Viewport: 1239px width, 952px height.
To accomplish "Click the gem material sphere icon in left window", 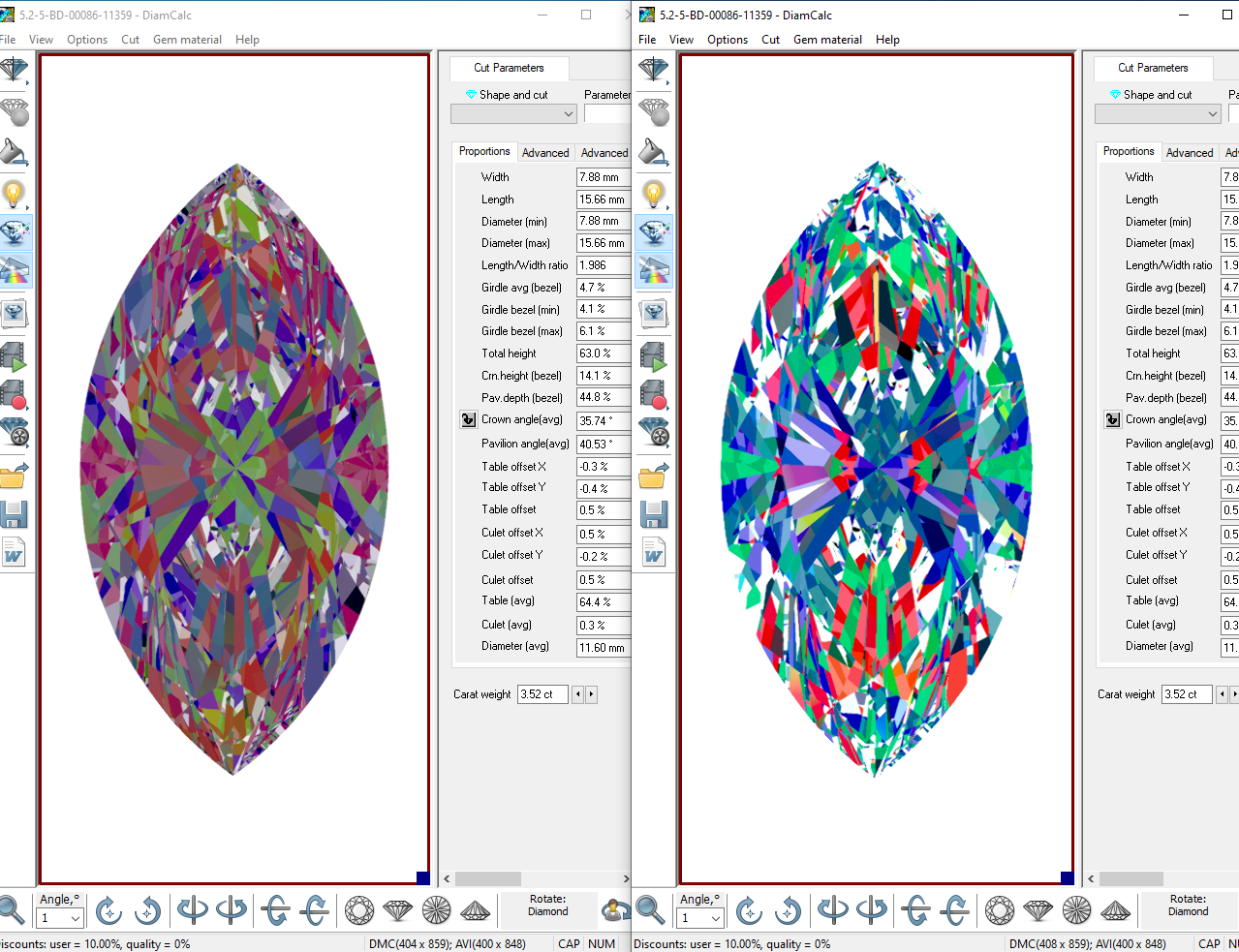I will click(x=14, y=112).
